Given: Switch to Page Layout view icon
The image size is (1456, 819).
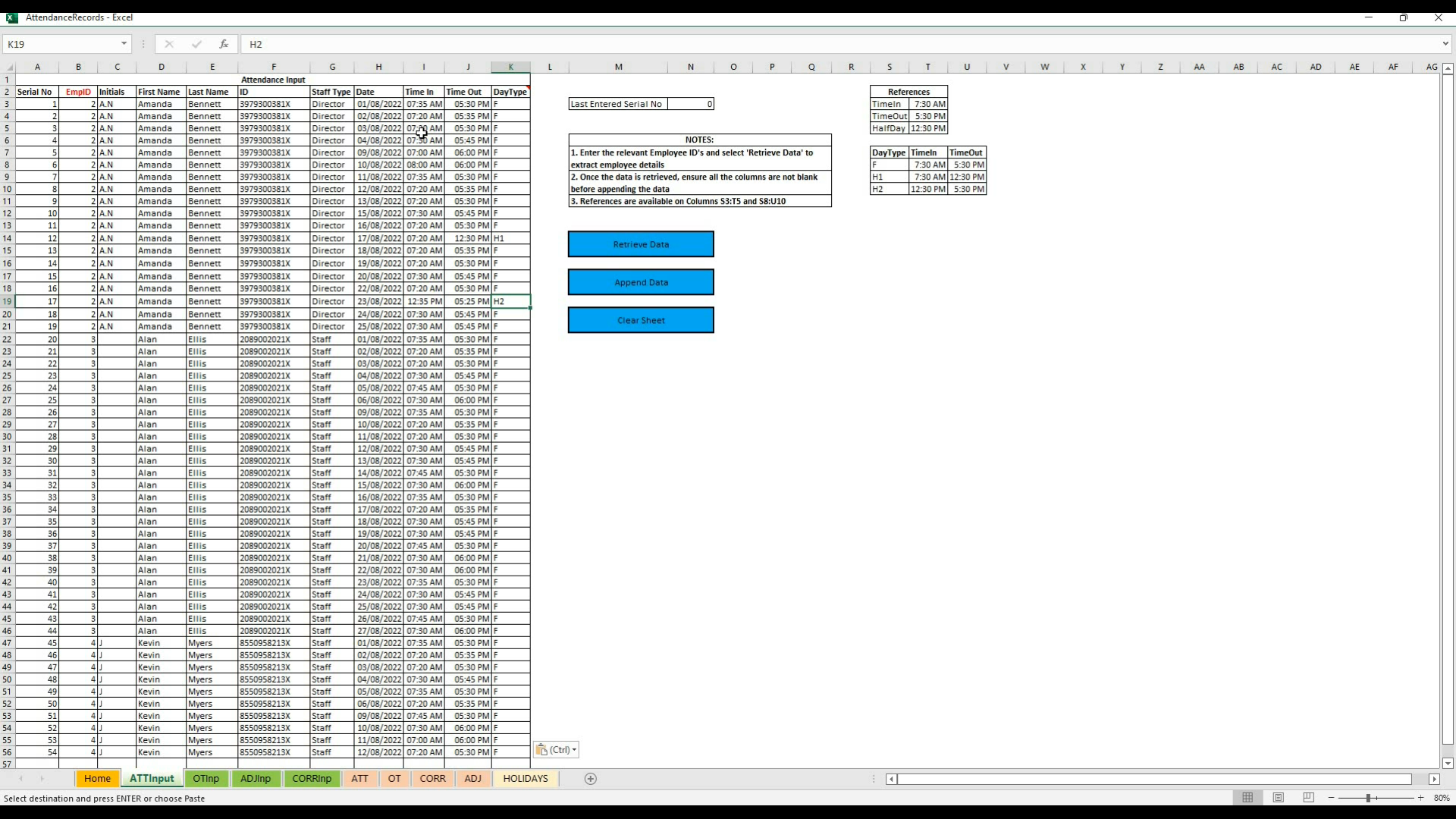Looking at the screenshot, I should (1279, 798).
